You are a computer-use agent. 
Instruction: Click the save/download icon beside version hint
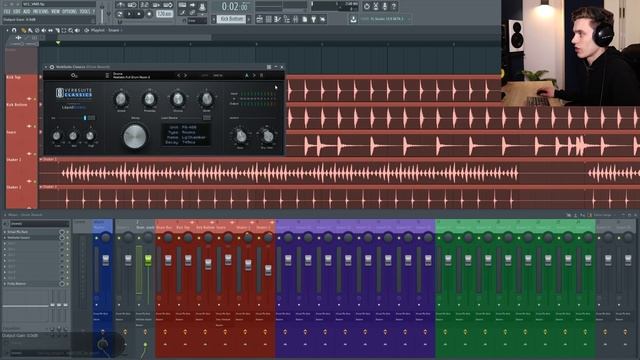tap(353, 19)
